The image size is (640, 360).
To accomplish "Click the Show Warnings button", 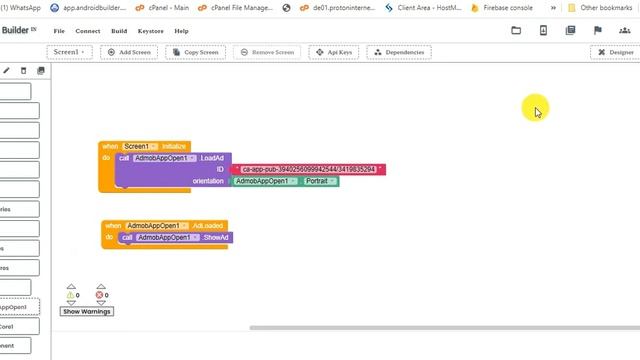I will (87, 311).
